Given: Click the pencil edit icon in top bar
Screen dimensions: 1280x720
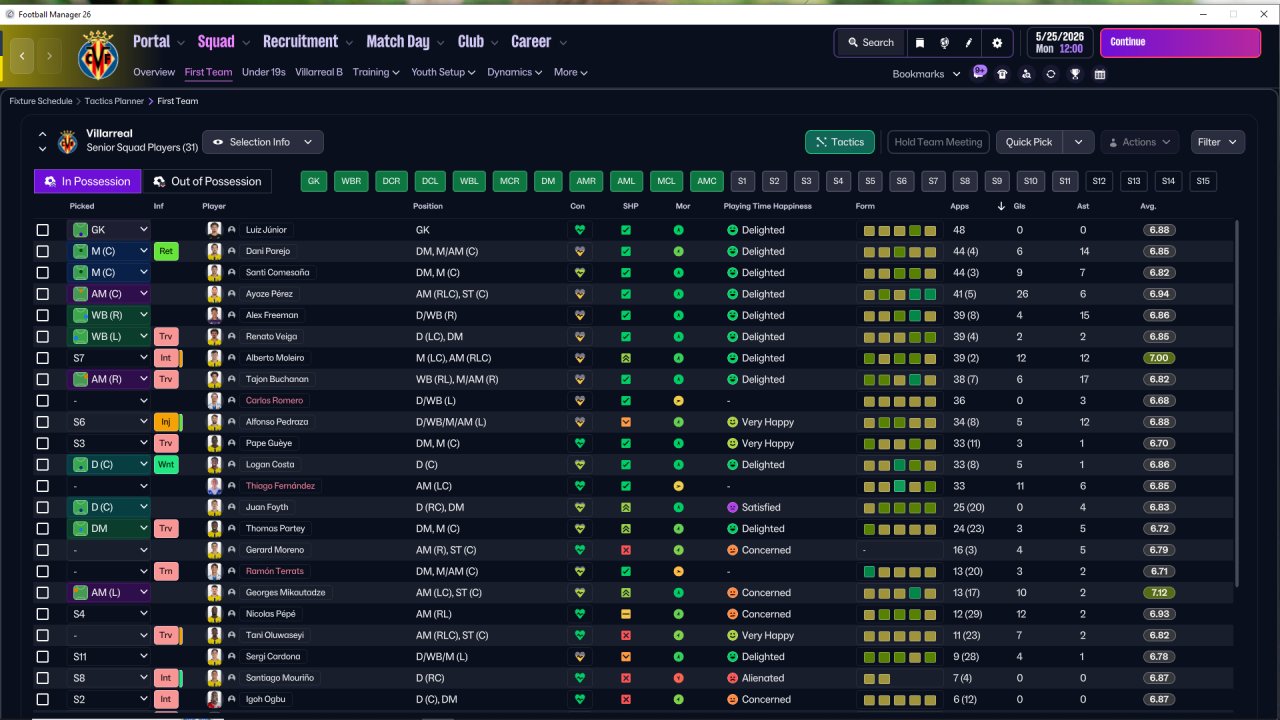Looking at the screenshot, I should pyautogui.click(x=969, y=43).
